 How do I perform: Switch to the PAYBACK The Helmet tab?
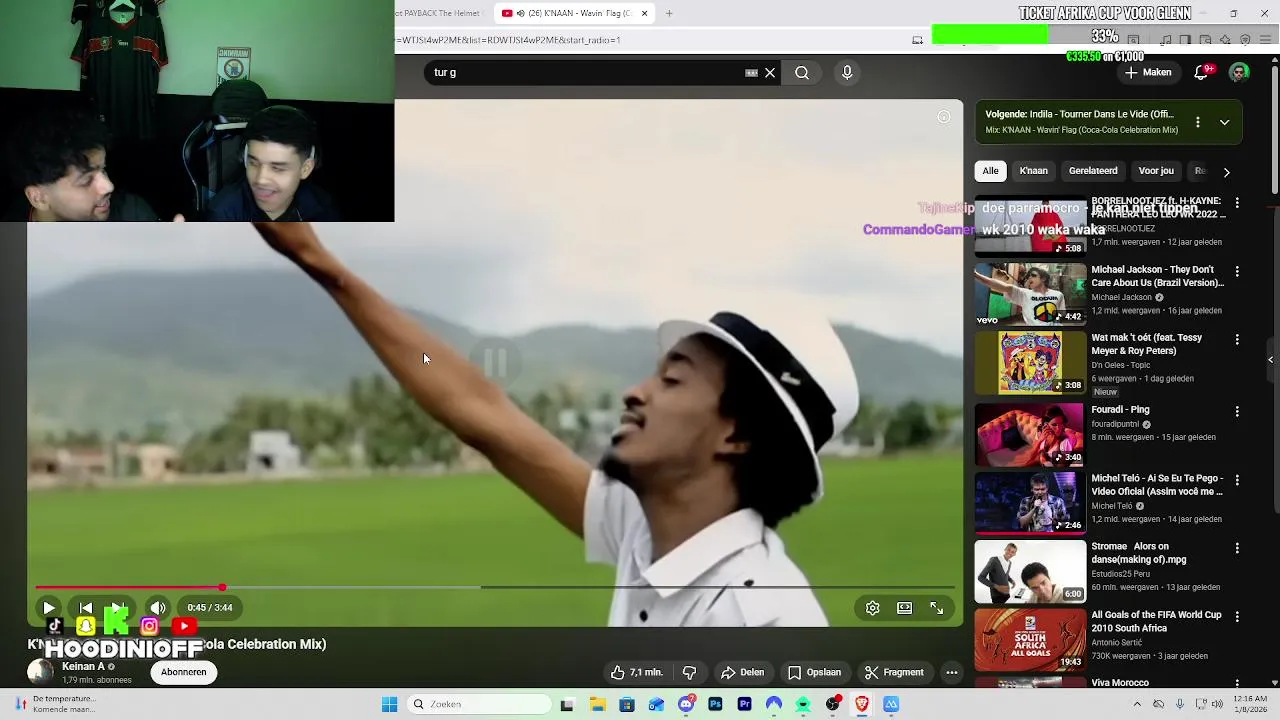pyautogui.click(x=440, y=13)
